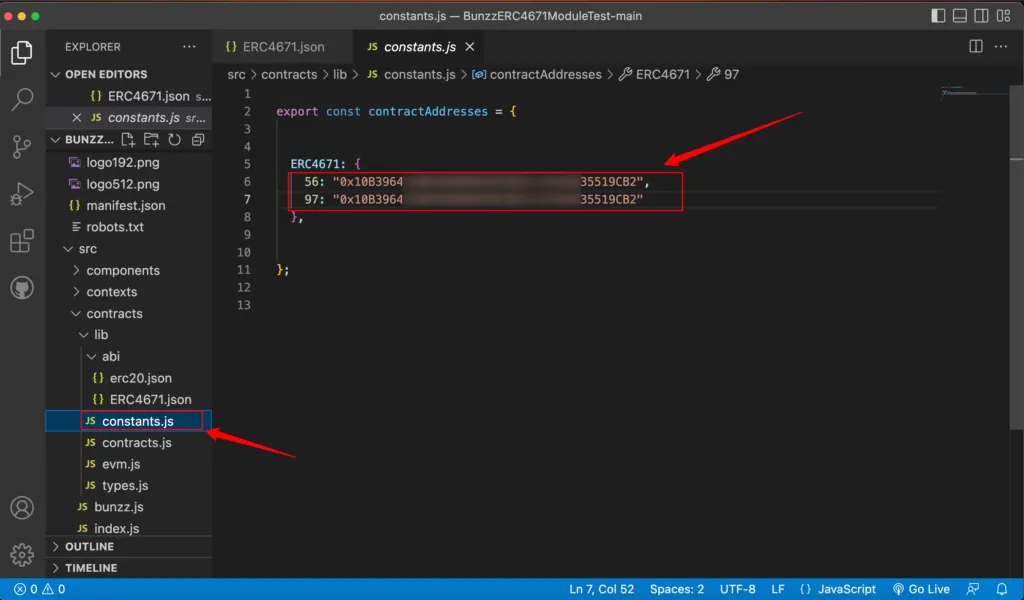Open the Source Control view

point(22,147)
